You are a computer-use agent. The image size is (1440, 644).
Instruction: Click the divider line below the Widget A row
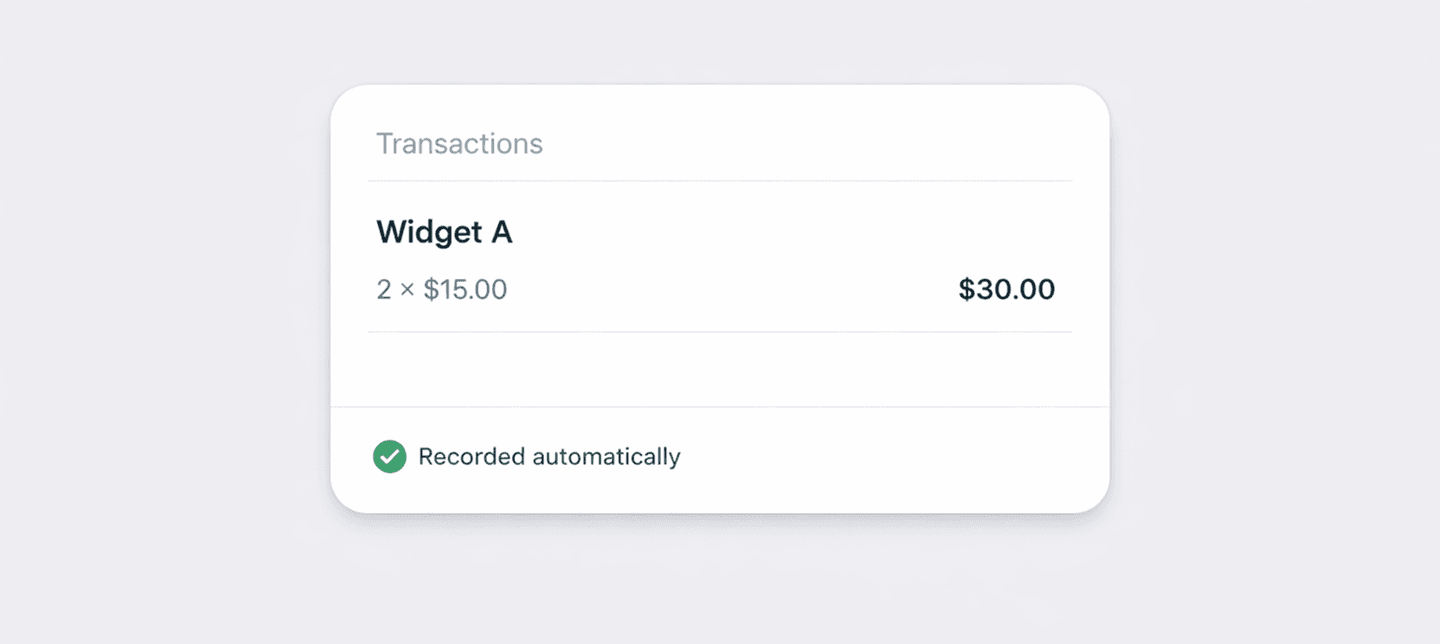(720, 332)
